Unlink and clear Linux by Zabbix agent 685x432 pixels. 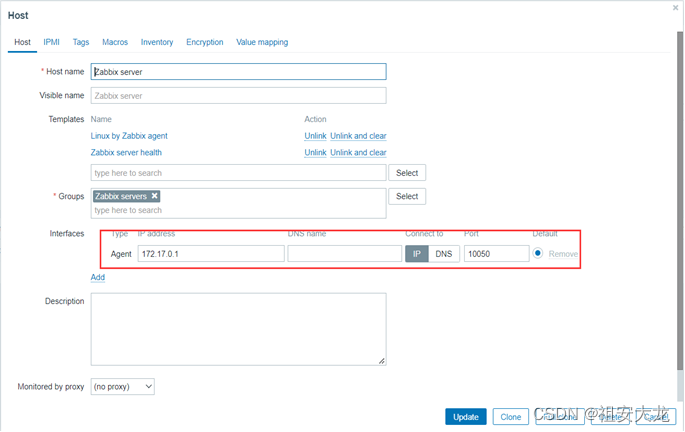358,136
